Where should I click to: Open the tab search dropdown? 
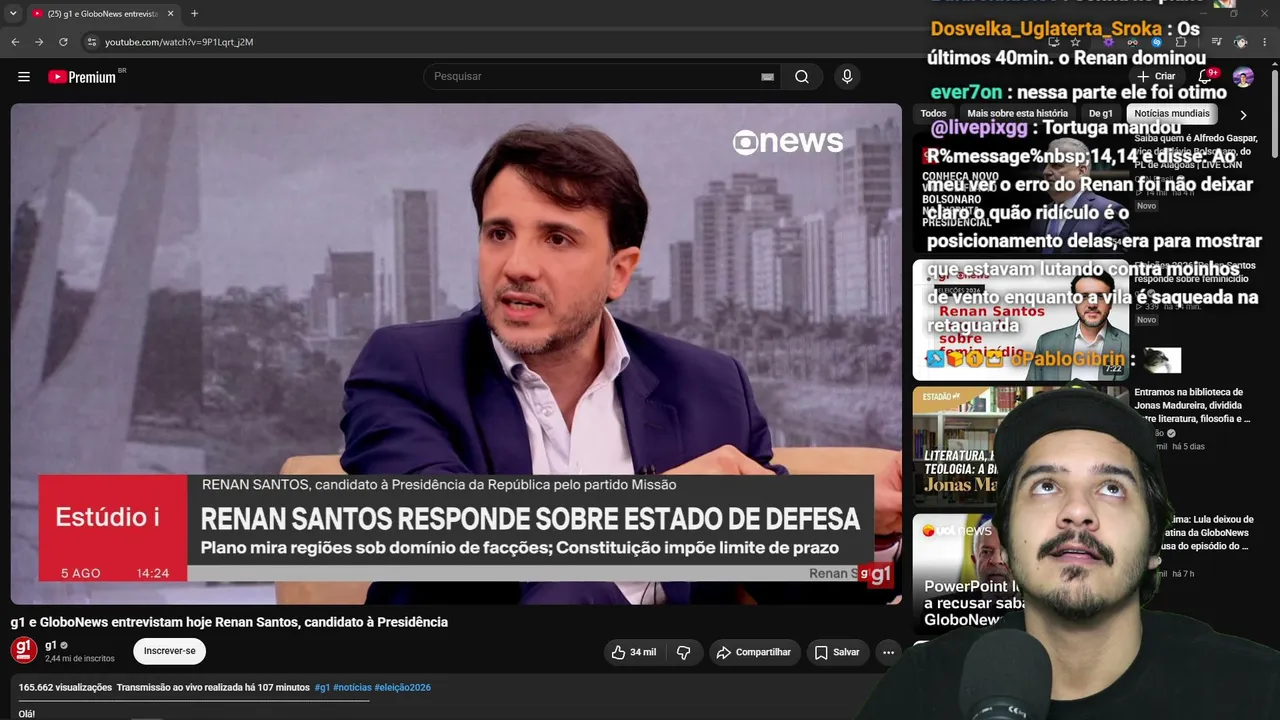click(x=13, y=14)
